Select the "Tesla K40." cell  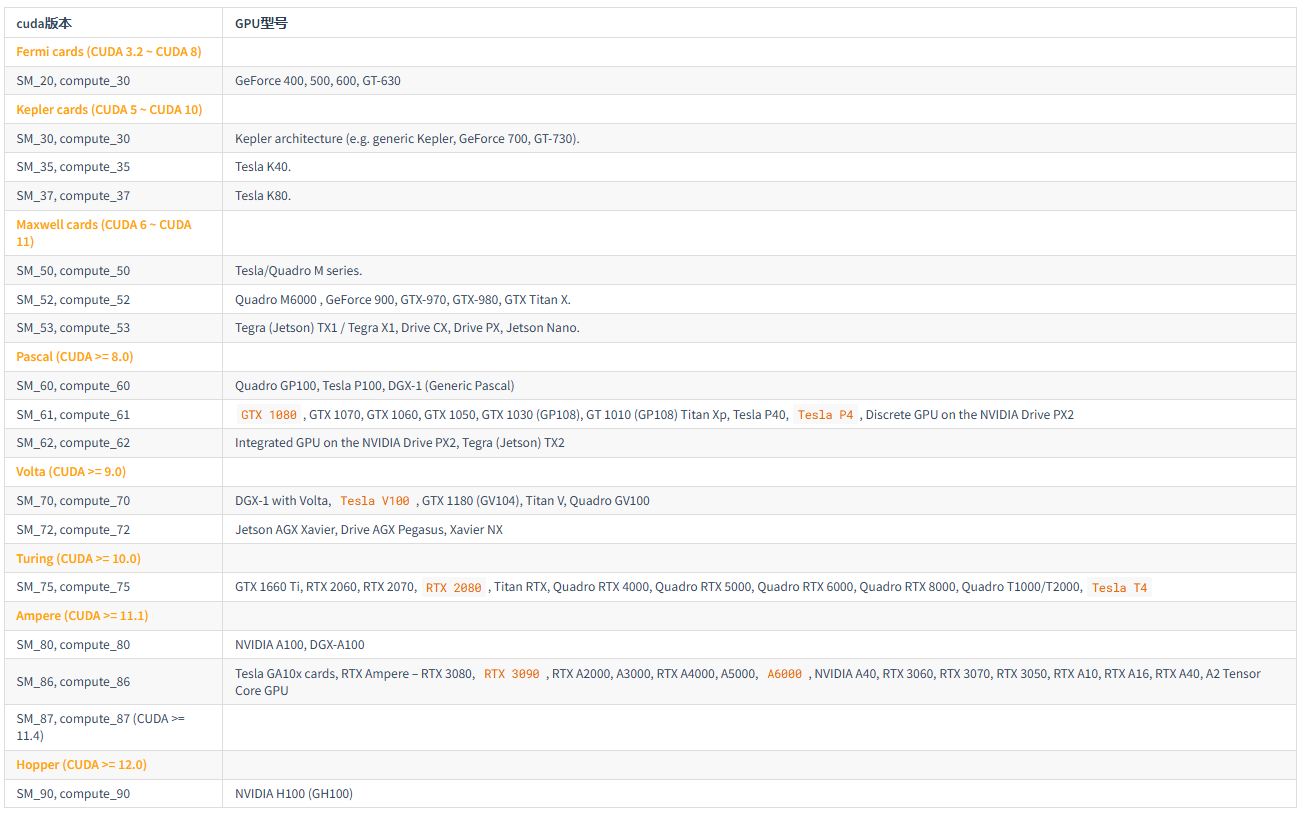point(759,167)
